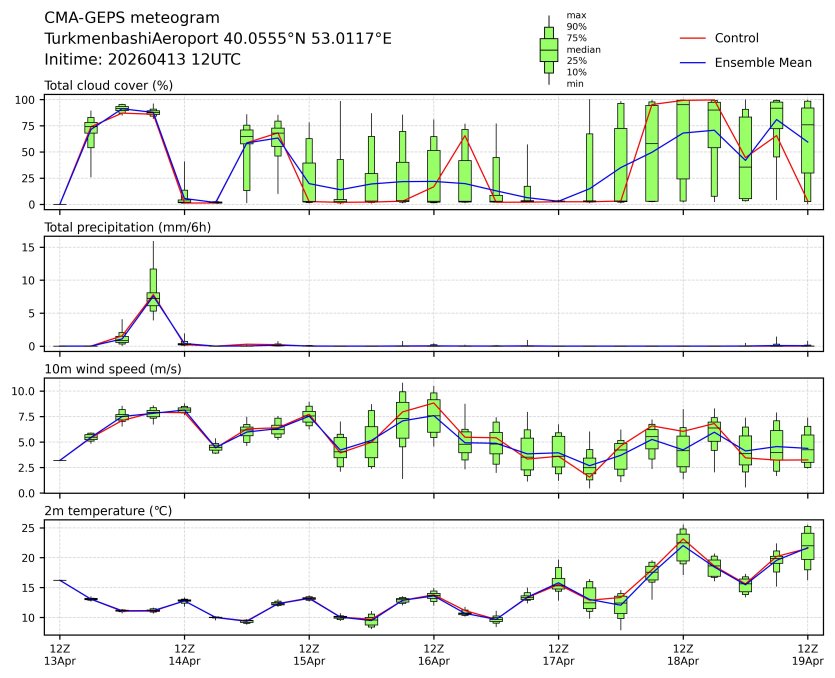The width and height of the screenshot is (835, 678).
Task: Click the TurkmenbashiAeroport coordinates text
Action: (218, 38)
